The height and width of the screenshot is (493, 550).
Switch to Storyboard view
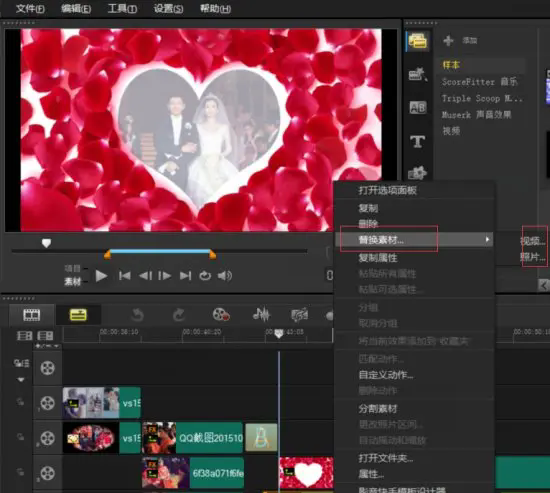point(32,315)
